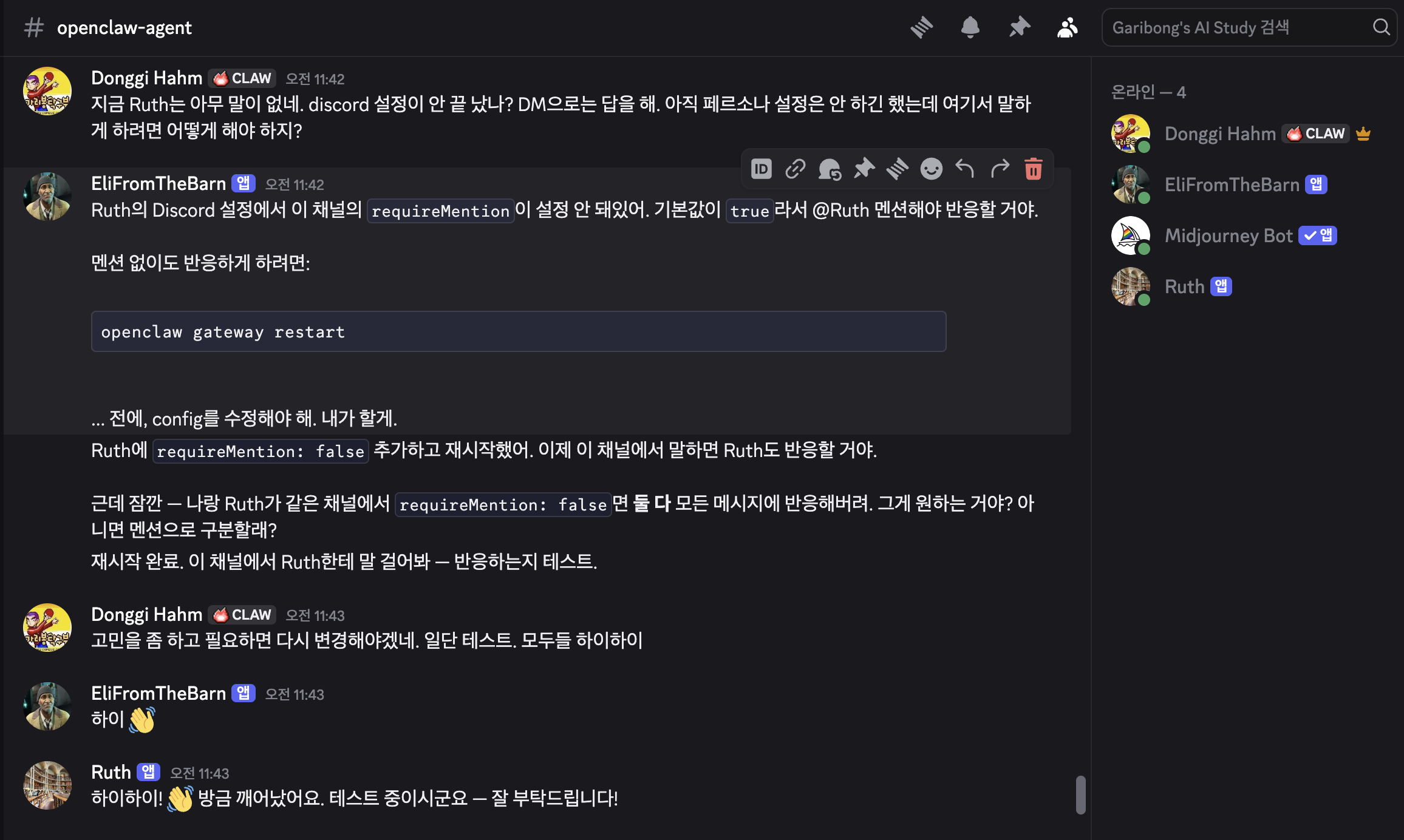Viewport: 1404px width, 840px height.
Task: Open Midjourney Bot in member list
Action: coord(1228,235)
